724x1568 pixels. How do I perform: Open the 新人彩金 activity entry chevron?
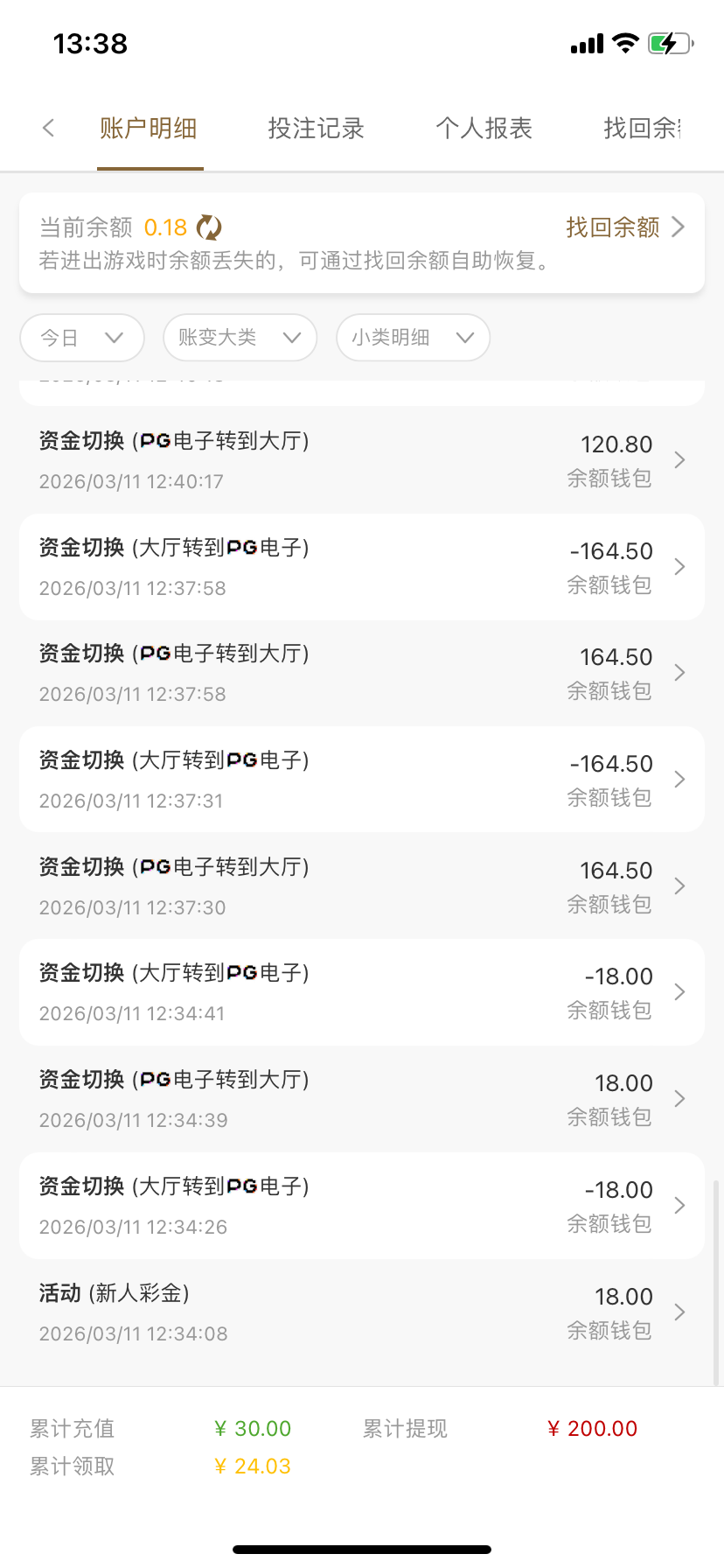(679, 1312)
